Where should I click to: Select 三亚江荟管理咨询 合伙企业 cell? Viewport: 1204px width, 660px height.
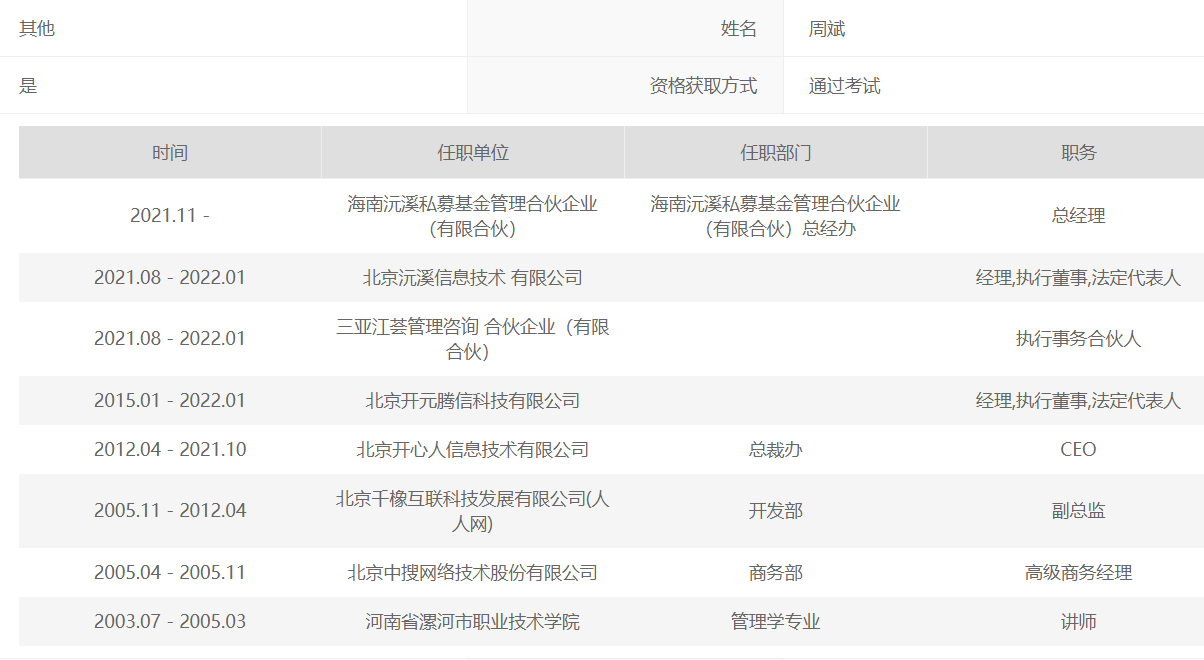pos(473,339)
